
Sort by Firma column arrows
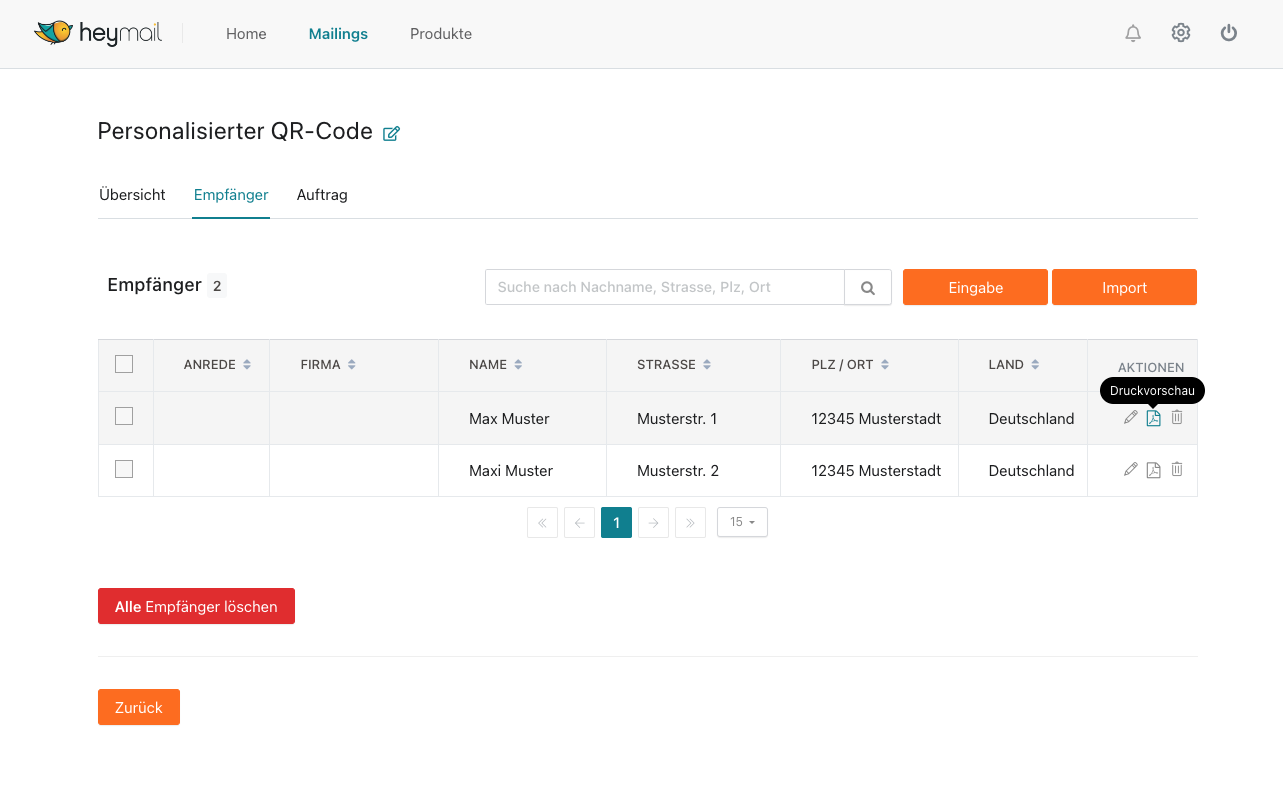[352, 365]
